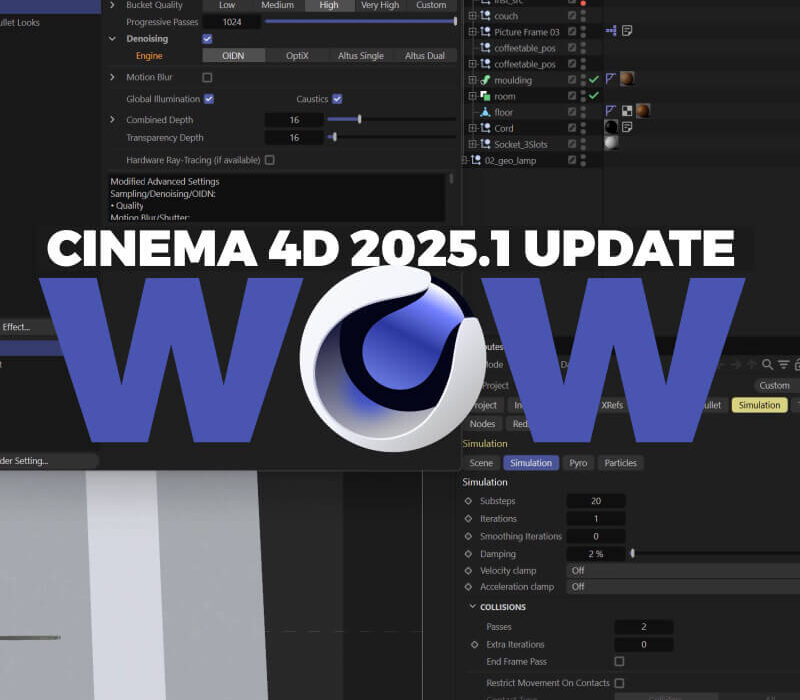Click the Cord null object icon
Viewport: 800px width, 700px height.
[x=485, y=128]
